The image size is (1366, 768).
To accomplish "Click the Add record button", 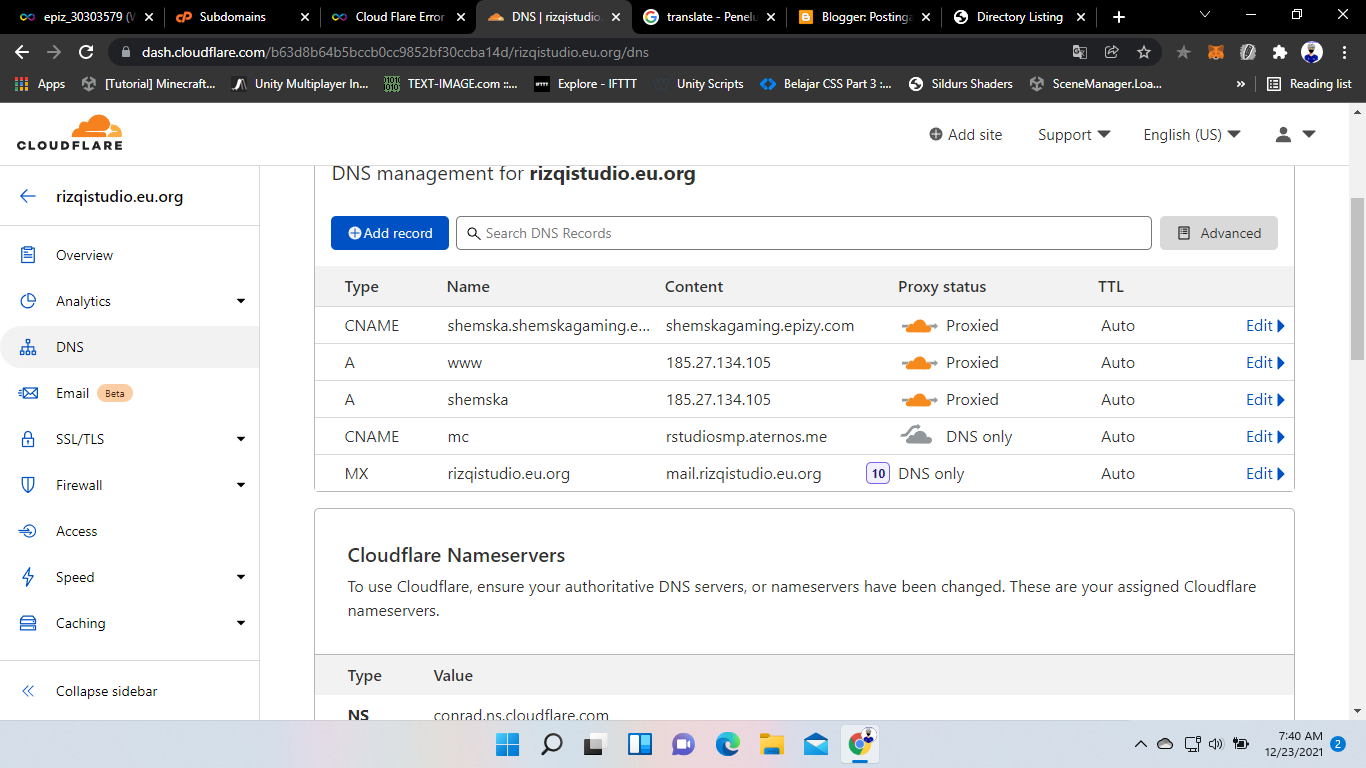I will [x=390, y=233].
